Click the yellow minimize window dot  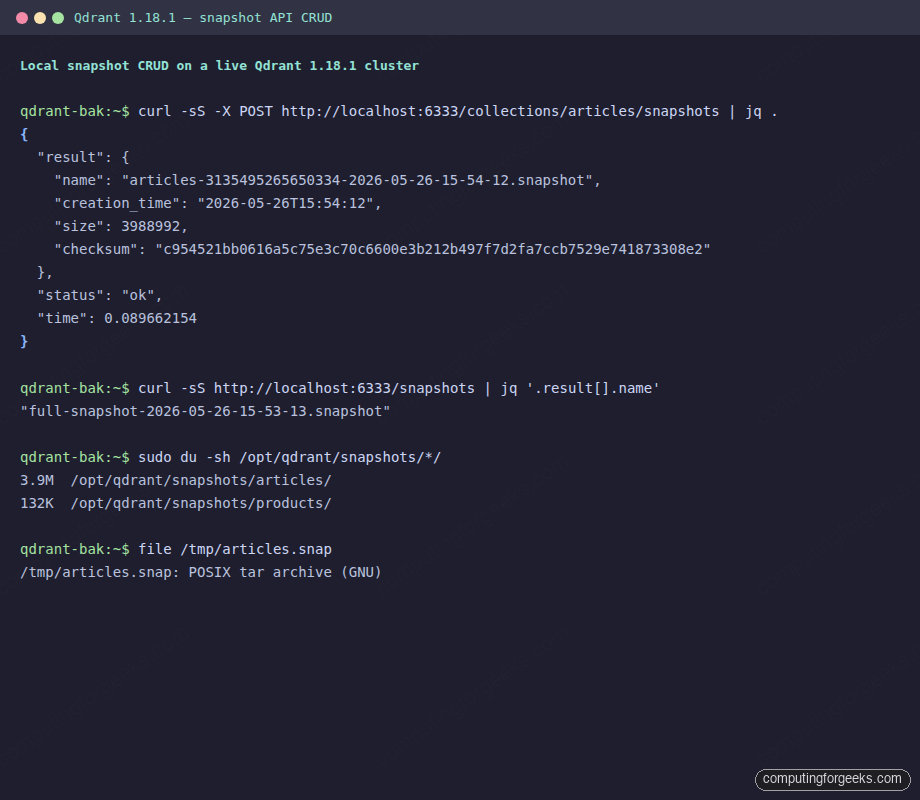pos(40,18)
